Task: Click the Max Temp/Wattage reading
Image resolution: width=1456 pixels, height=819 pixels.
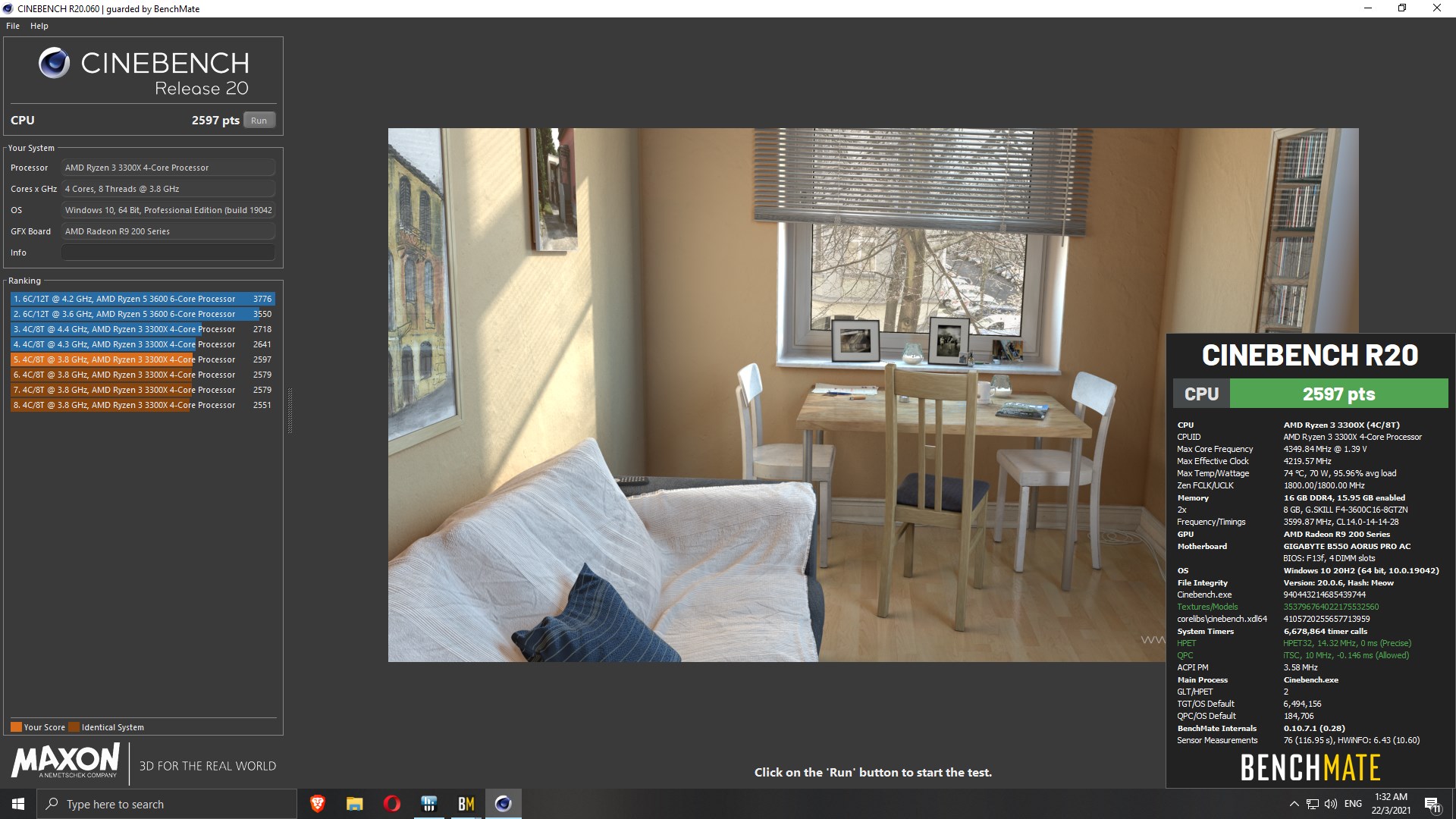Action: pyautogui.click(x=1339, y=473)
